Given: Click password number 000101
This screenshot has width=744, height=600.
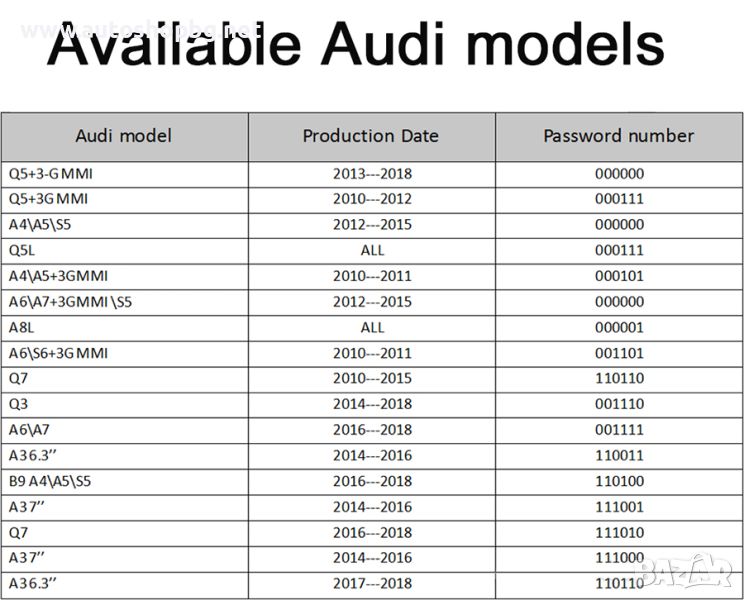Looking at the screenshot, I should click(619, 276).
